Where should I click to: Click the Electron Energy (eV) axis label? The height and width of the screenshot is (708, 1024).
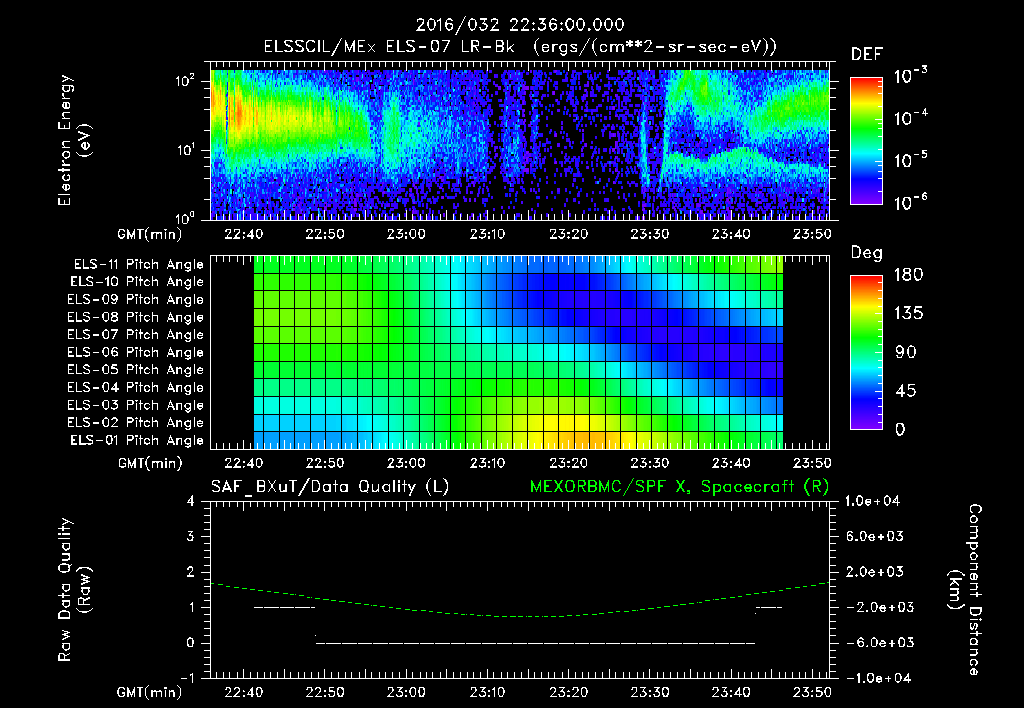pos(74,140)
